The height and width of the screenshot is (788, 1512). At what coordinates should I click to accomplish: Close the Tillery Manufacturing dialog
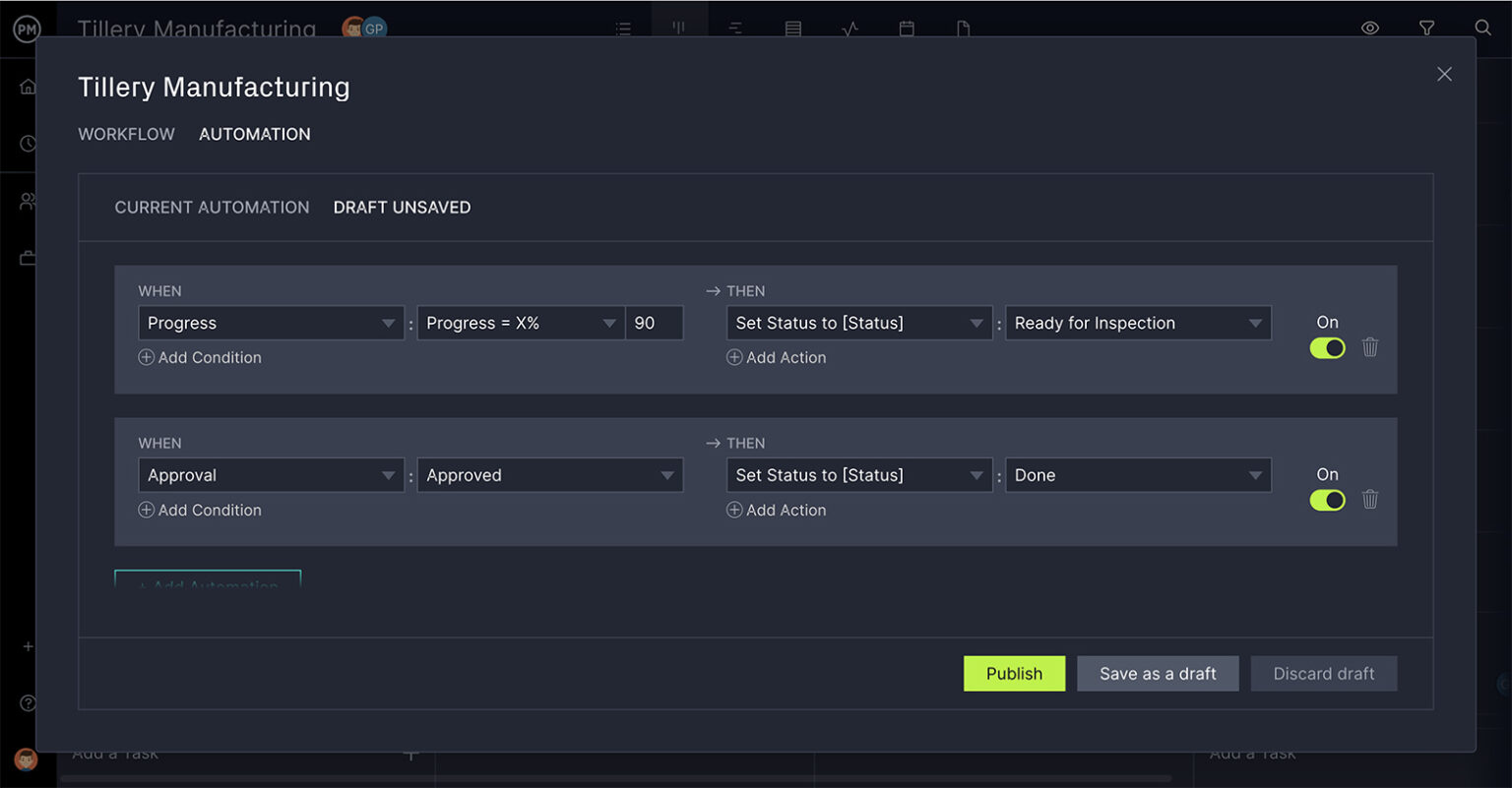(x=1444, y=74)
